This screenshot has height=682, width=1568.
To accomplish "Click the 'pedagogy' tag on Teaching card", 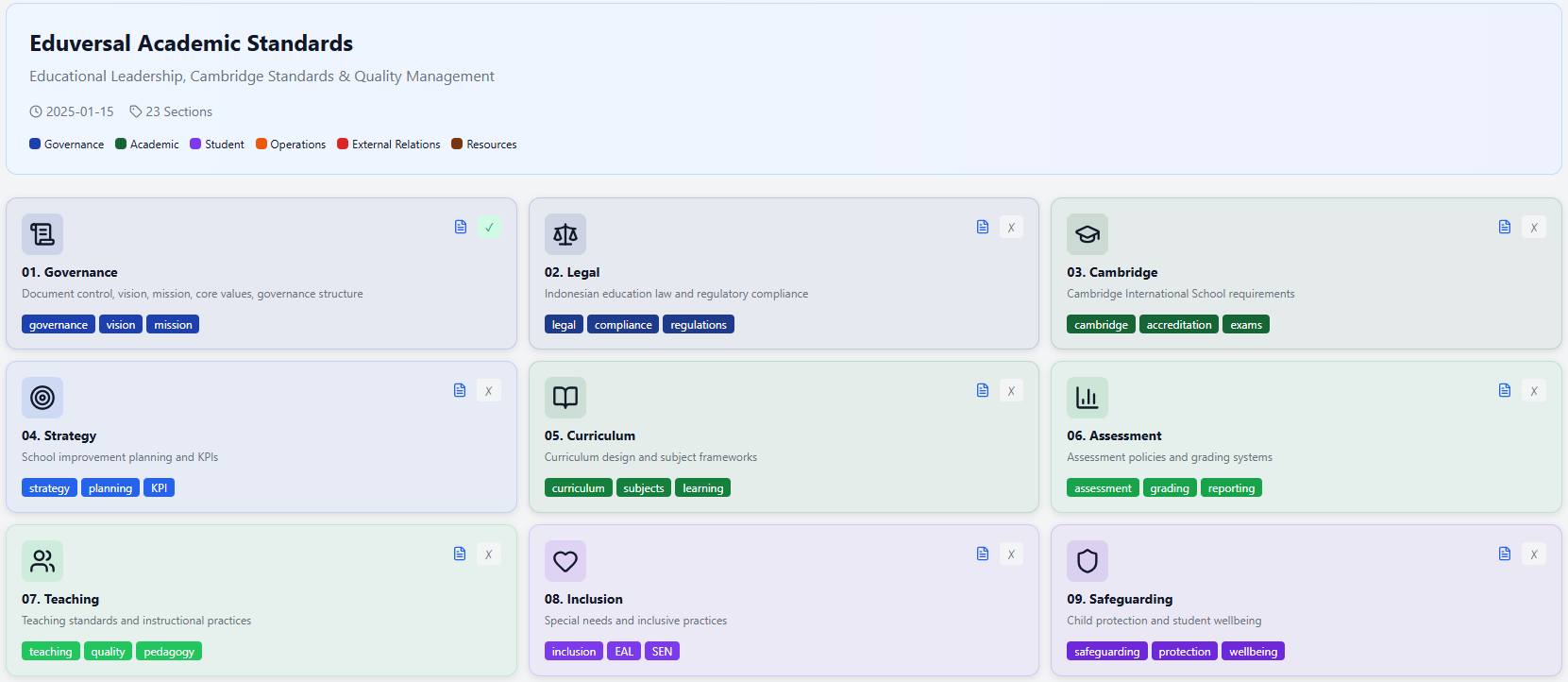I will pyautogui.click(x=169, y=652).
